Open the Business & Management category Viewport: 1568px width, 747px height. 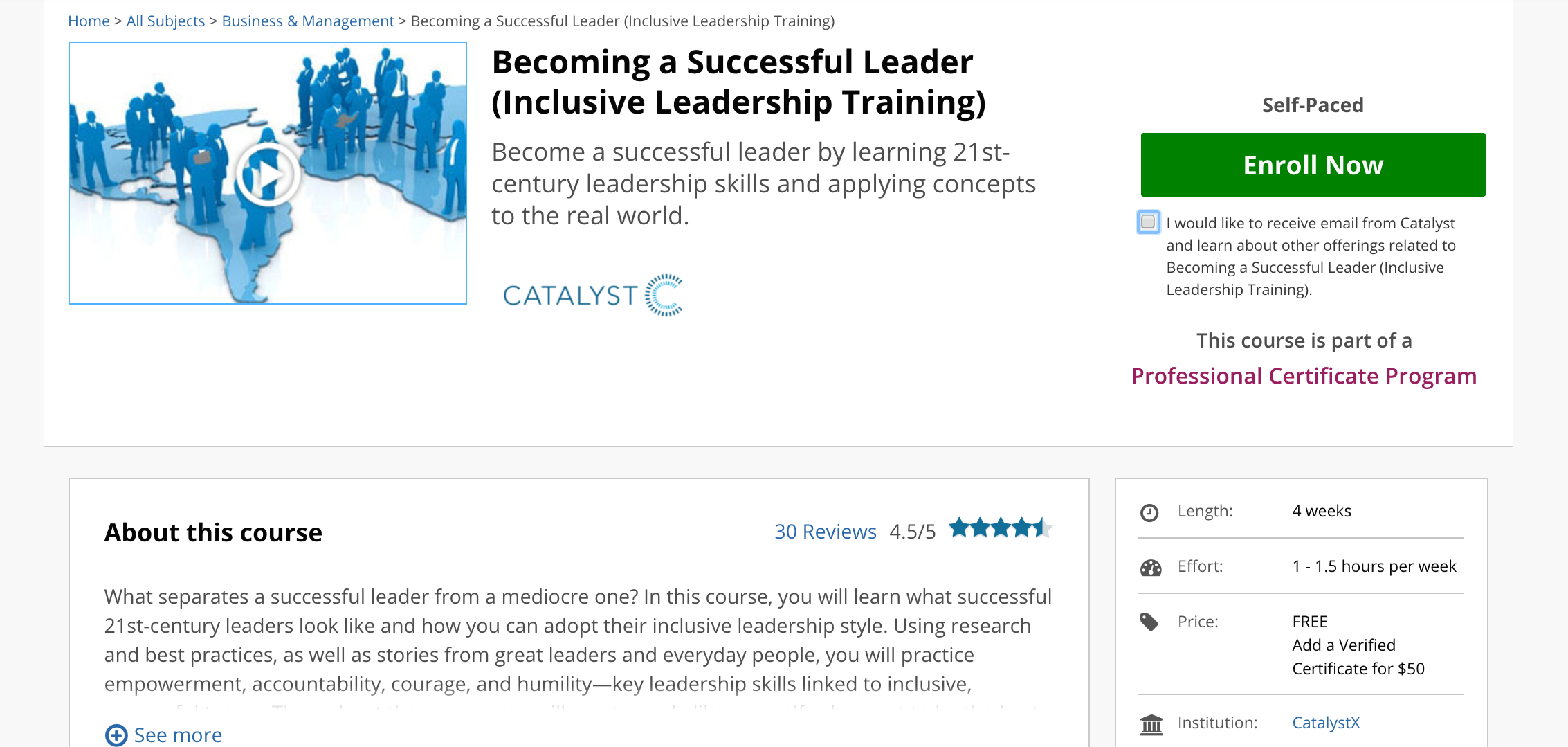309,21
